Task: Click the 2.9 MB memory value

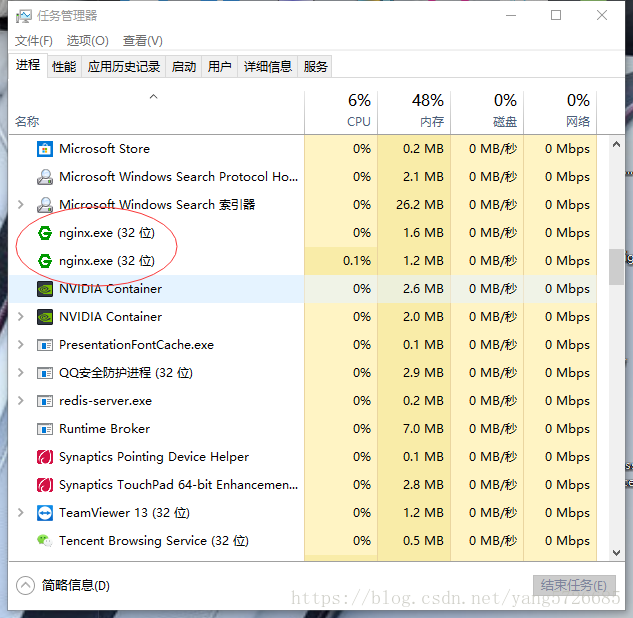Action: (423, 373)
